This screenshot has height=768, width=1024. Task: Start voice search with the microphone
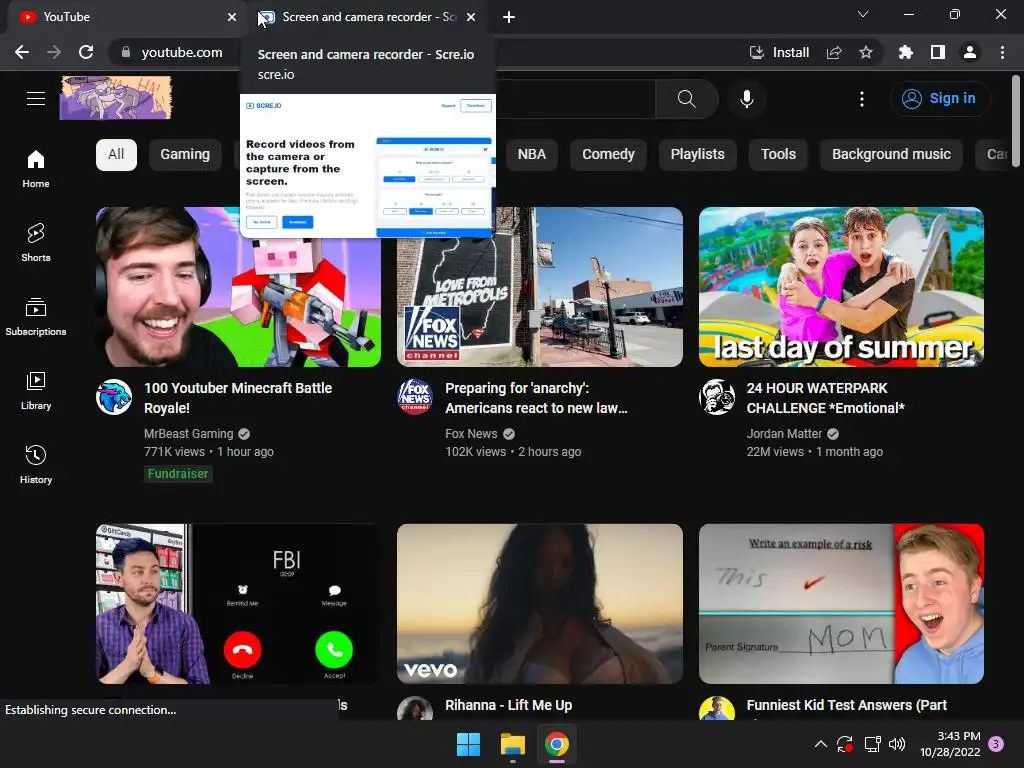pos(747,99)
